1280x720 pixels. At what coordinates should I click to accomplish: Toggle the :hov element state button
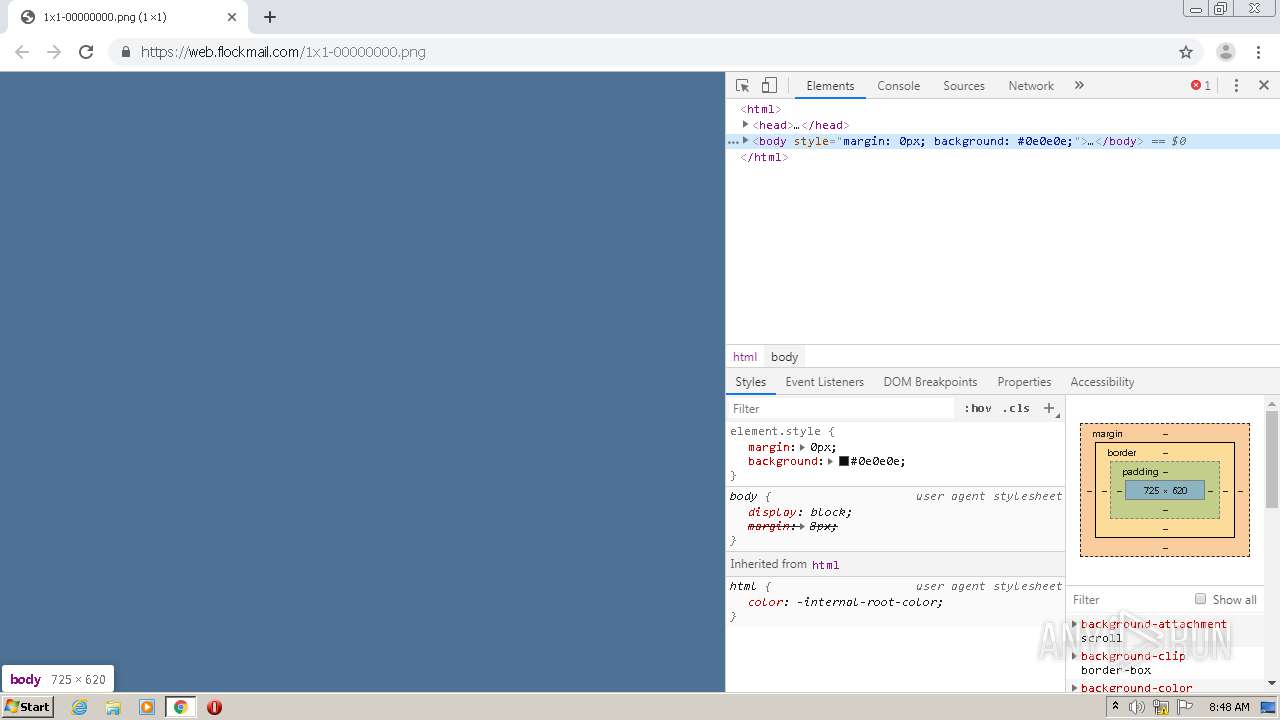pos(978,408)
